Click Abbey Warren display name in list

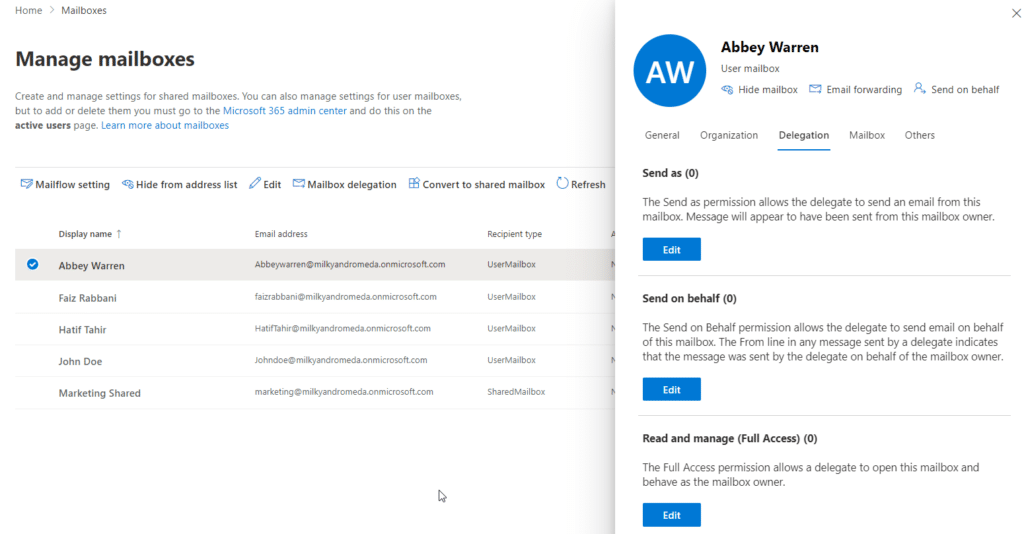pyautogui.click(x=91, y=266)
